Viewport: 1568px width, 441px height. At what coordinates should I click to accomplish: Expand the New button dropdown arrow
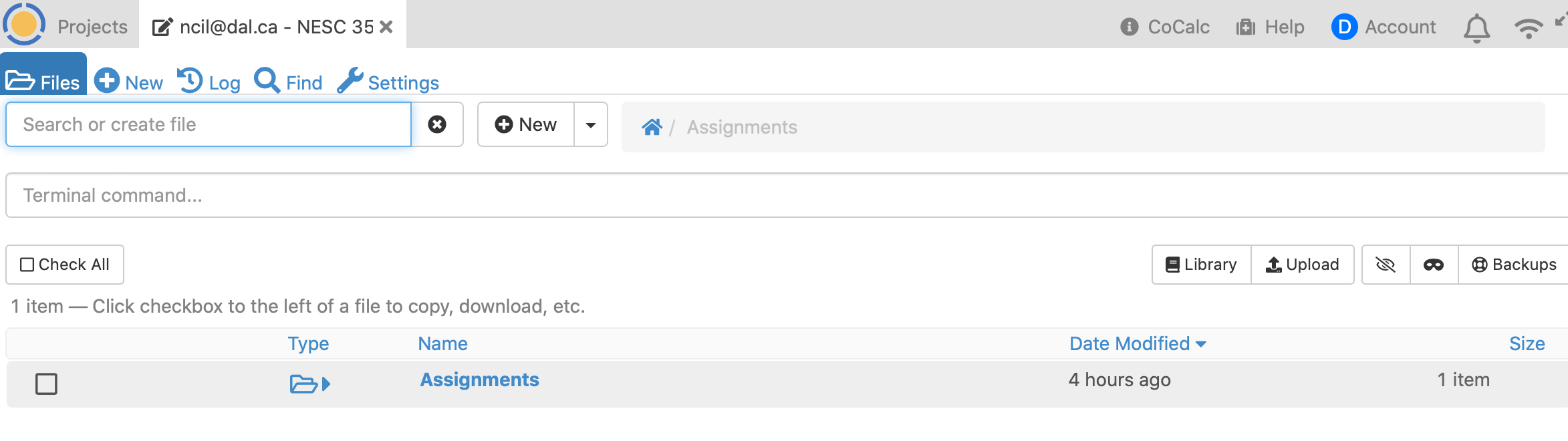[591, 125]
